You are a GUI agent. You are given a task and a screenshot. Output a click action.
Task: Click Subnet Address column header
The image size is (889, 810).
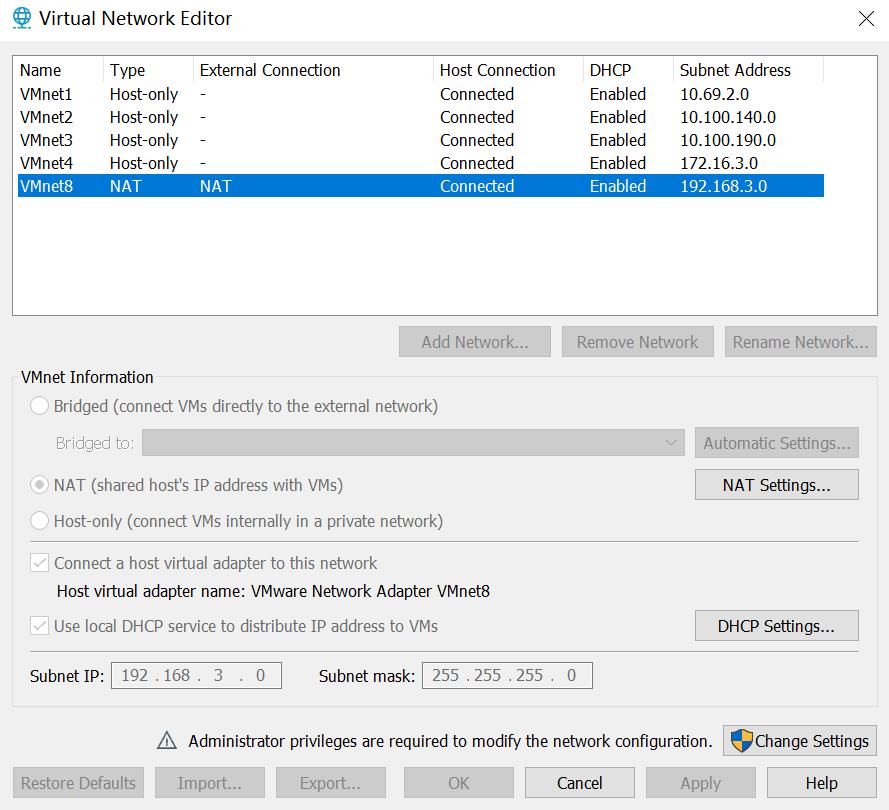(x=748, y=70)
